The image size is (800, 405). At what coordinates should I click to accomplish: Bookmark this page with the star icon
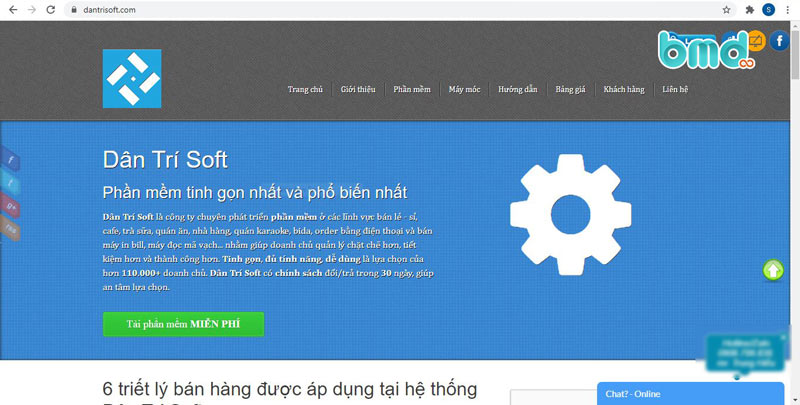pyautogui.click(x=727, y=10)
